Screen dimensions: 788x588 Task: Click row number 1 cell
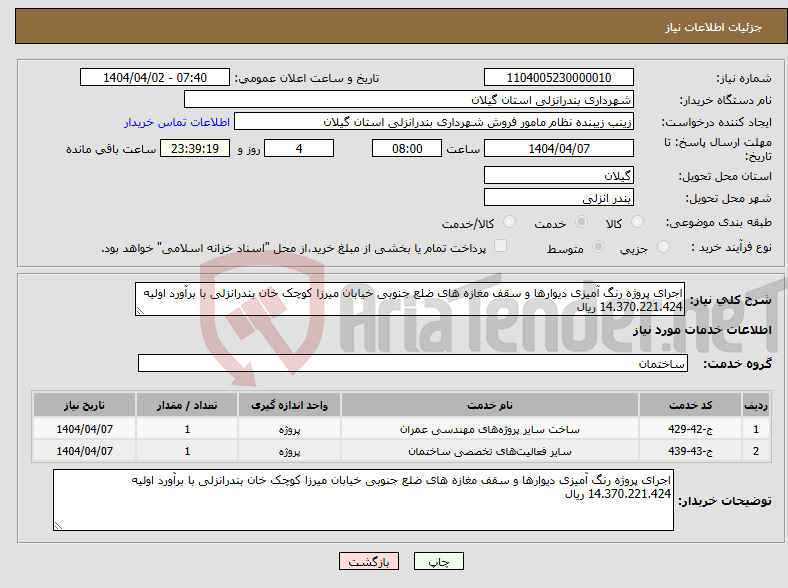755,429
